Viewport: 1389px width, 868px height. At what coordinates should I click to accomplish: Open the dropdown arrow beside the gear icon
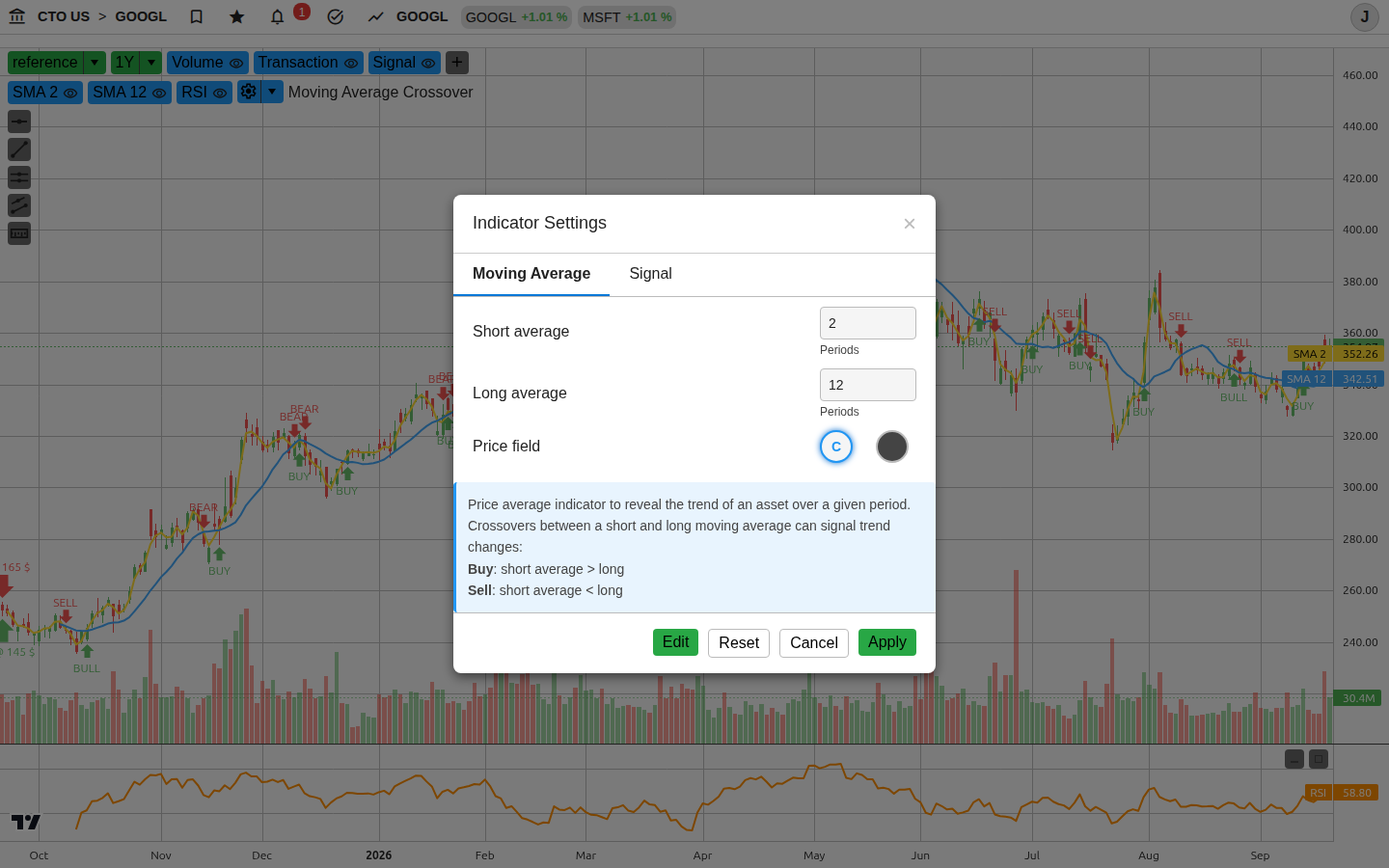pos(272,92)
